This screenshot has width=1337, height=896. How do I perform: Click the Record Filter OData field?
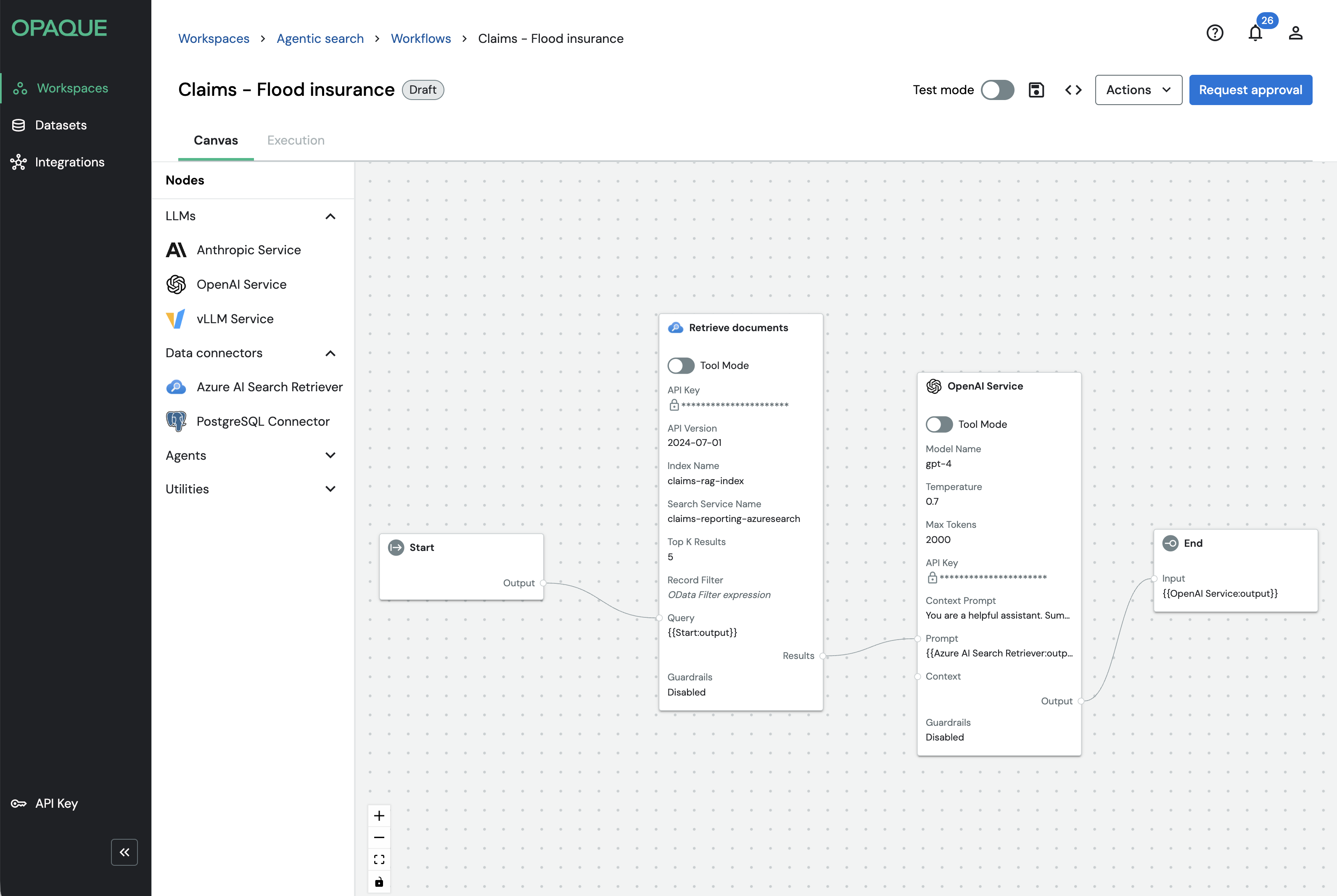point(719,595)
